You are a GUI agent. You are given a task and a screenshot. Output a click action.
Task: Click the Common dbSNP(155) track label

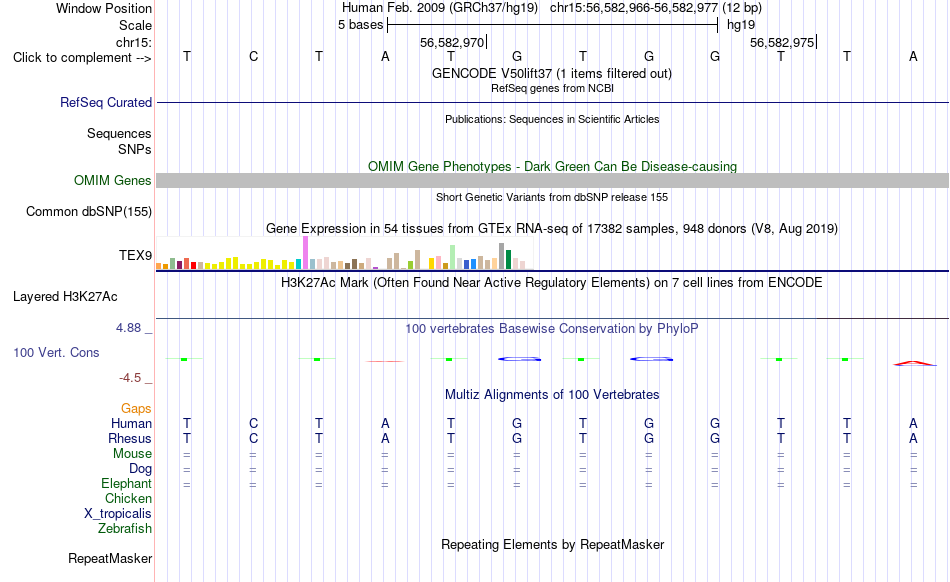click(x=88, y=211)
